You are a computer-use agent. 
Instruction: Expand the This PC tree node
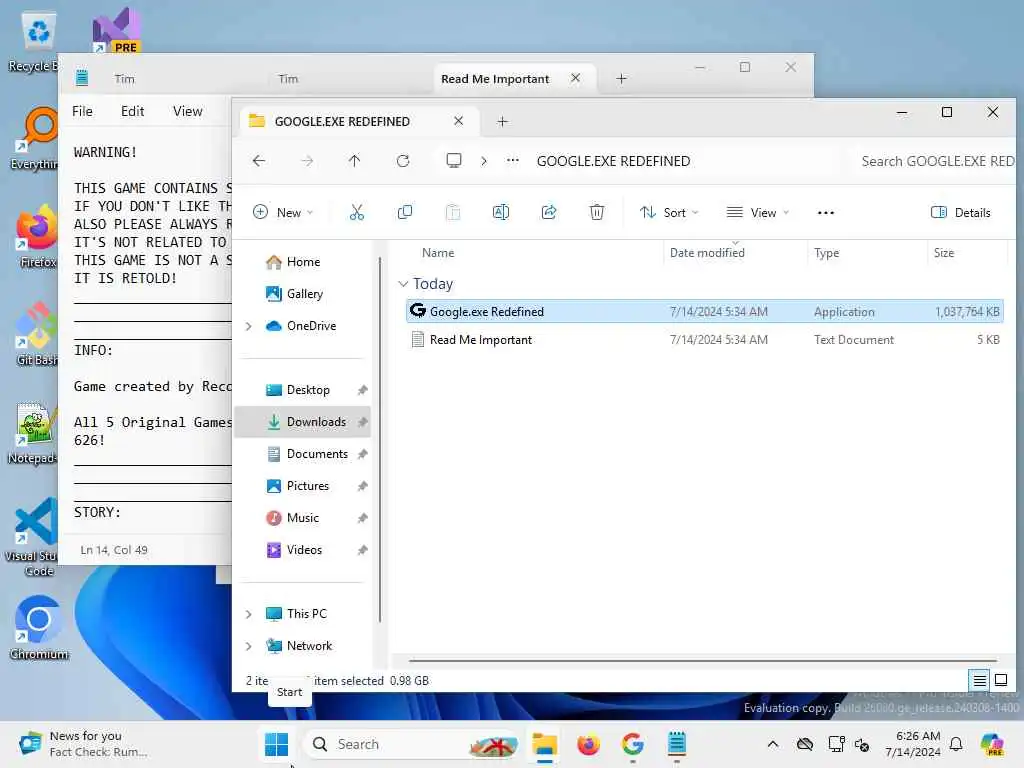tap(248, 614)
